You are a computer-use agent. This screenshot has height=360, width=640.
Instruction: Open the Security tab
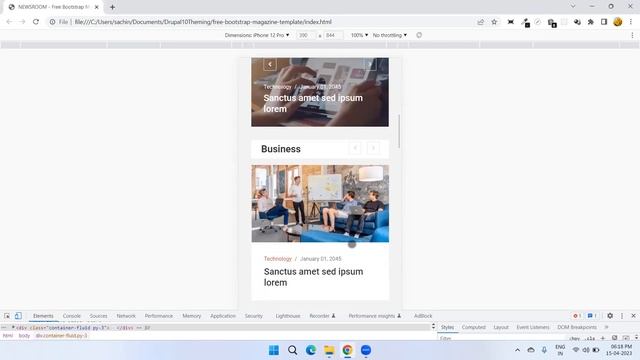pyautogui.click(x=254, y=316)
